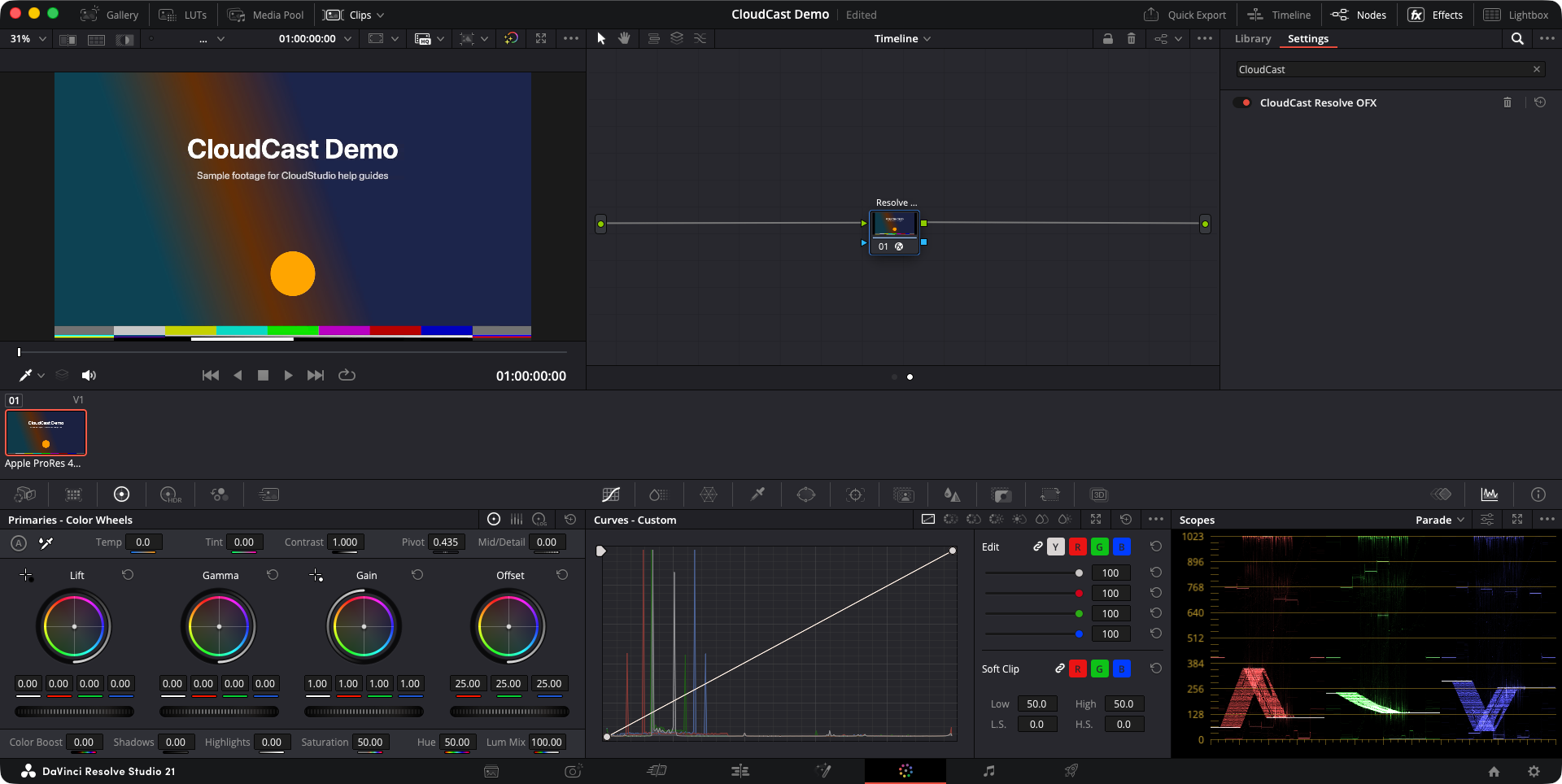The width and height of the screenshot is (1562, 784).
Task: Jump to first frame
Action: (x=211, y=375)
